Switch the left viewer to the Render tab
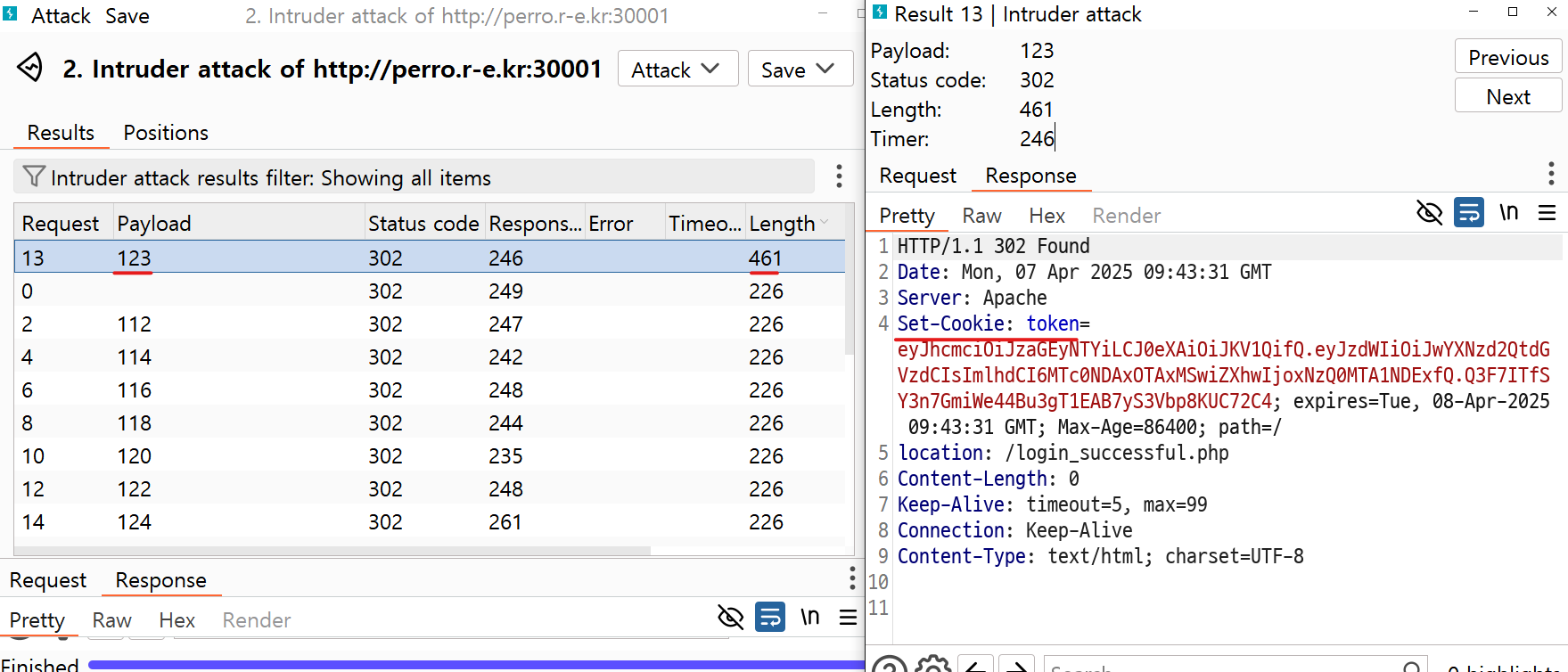Image resolution: width=1568 pixels, height=672 pixels. click(x=257, y=619)
